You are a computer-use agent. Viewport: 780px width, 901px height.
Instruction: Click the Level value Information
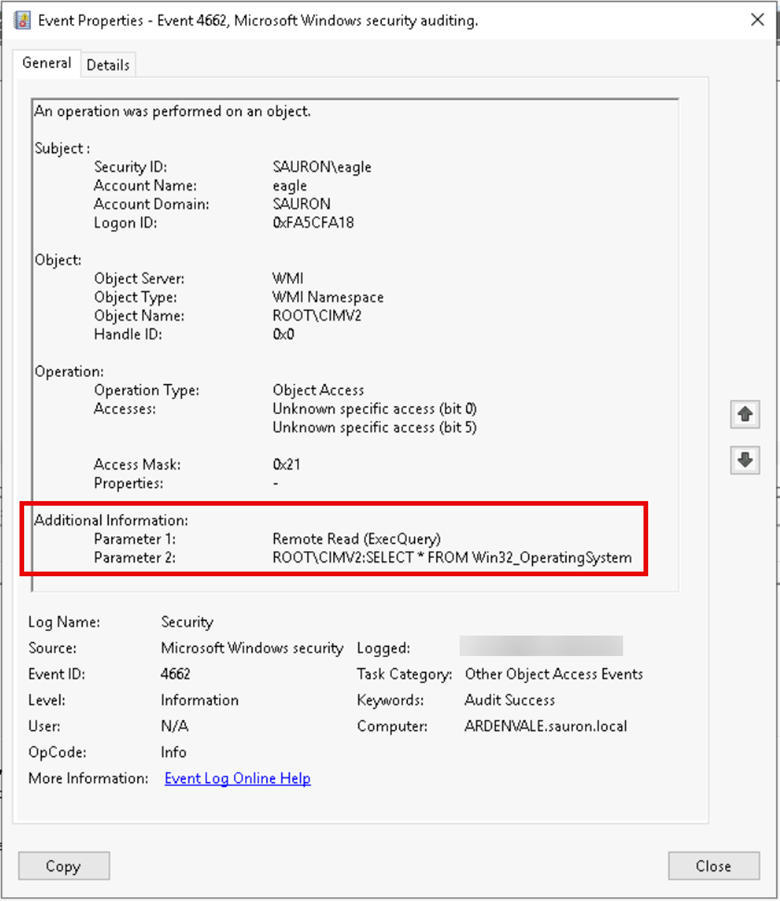(200, 700)
